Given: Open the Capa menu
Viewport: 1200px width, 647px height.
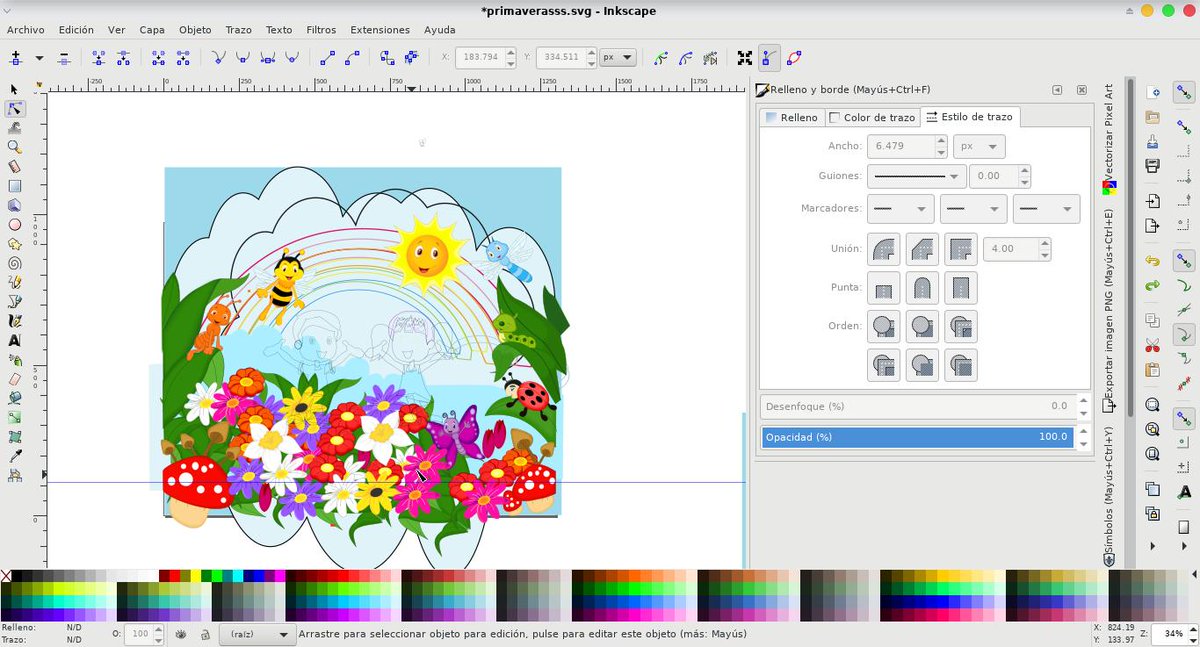Looking at the screenshot, I should point(152,30).
